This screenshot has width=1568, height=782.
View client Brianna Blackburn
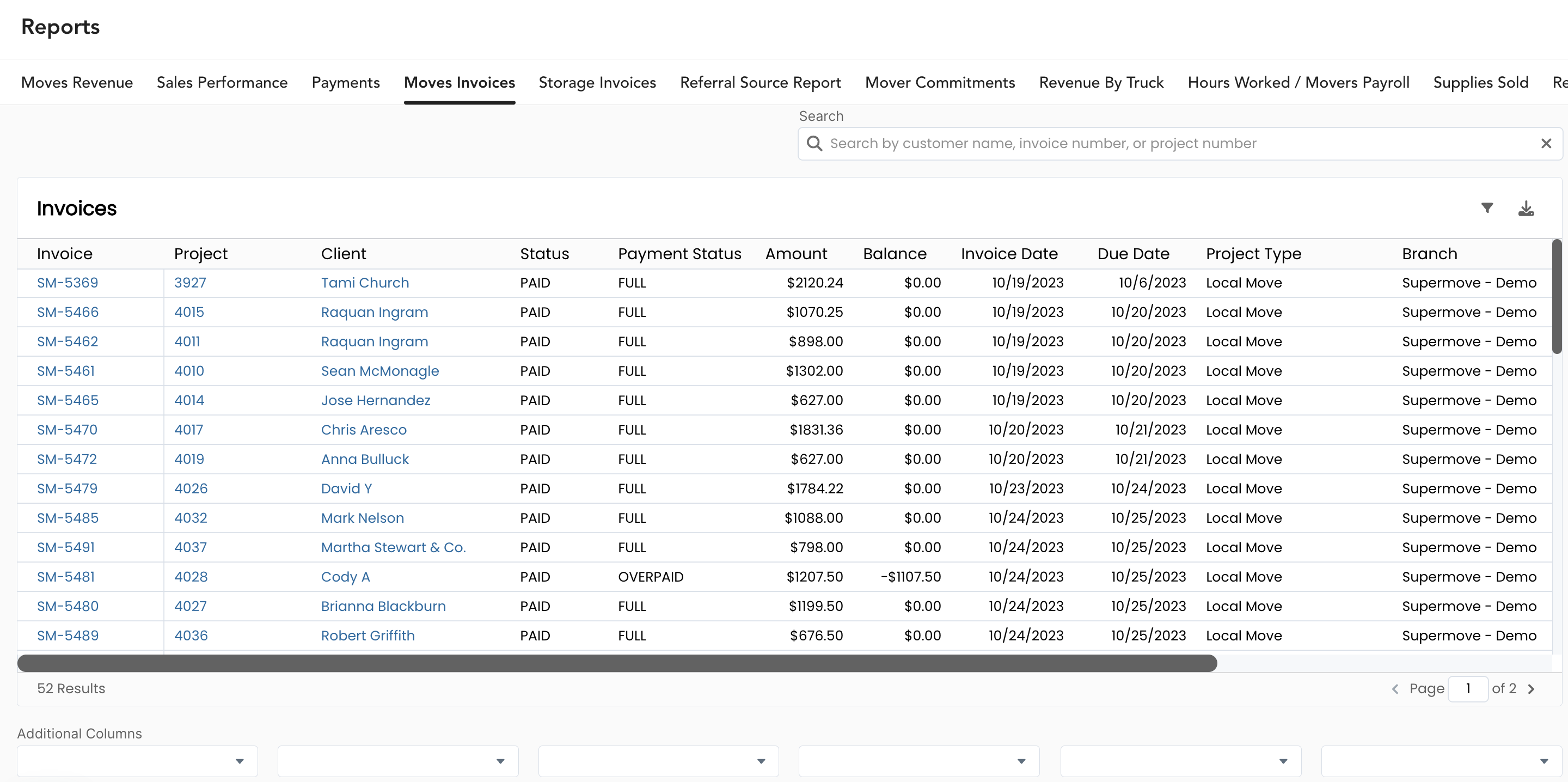(383, 606)
